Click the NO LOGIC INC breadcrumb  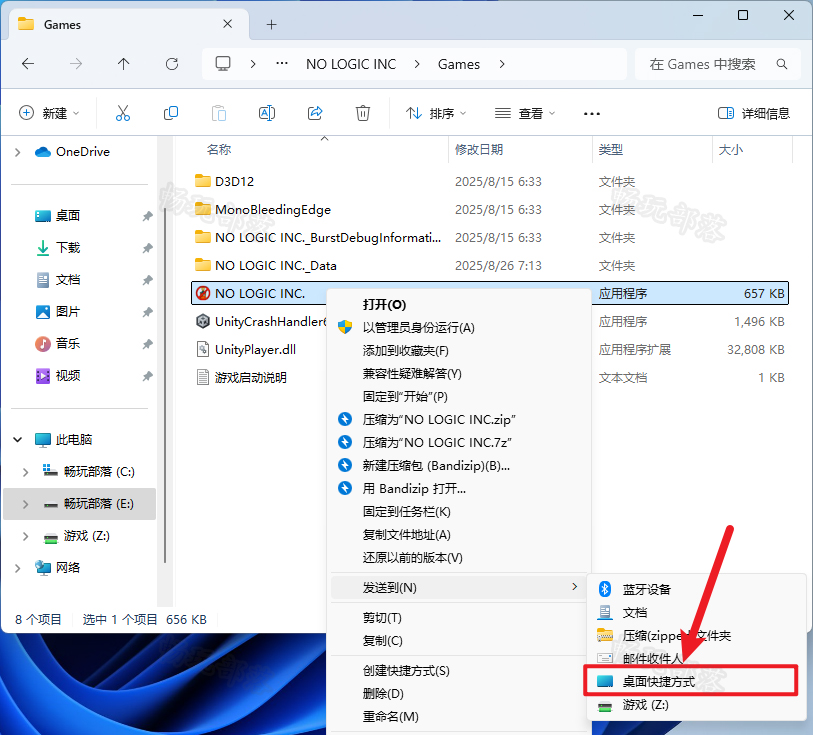click(x=351, y=64)
